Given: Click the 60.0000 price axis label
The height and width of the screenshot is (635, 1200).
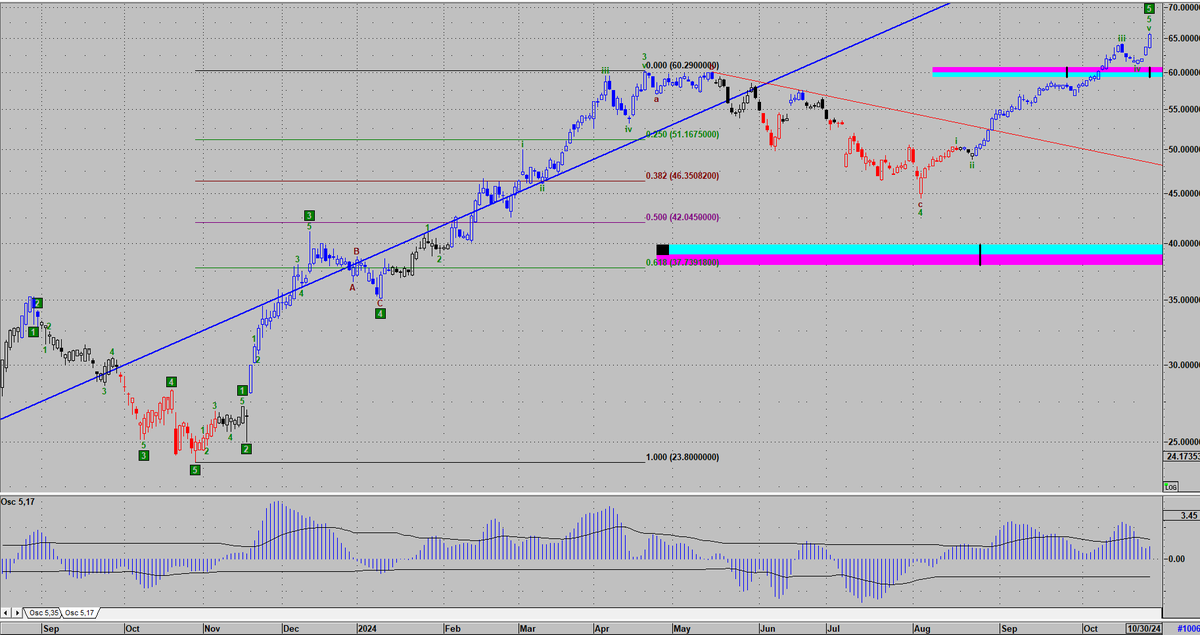Looking at the screenshot, I should [1182, 73].
